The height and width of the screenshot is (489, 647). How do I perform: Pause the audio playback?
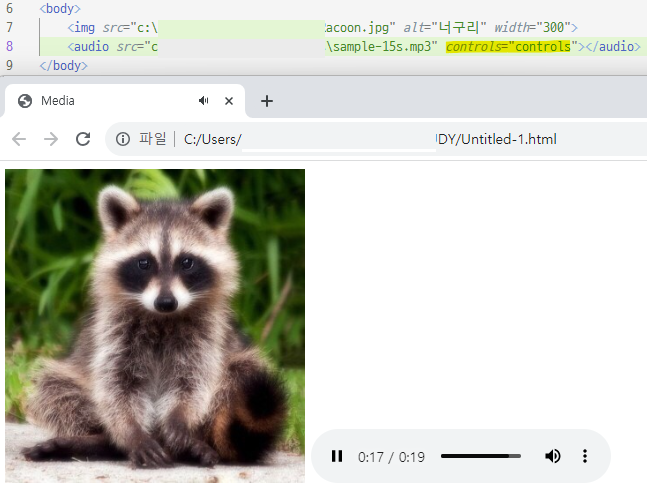tap(337, 456)
